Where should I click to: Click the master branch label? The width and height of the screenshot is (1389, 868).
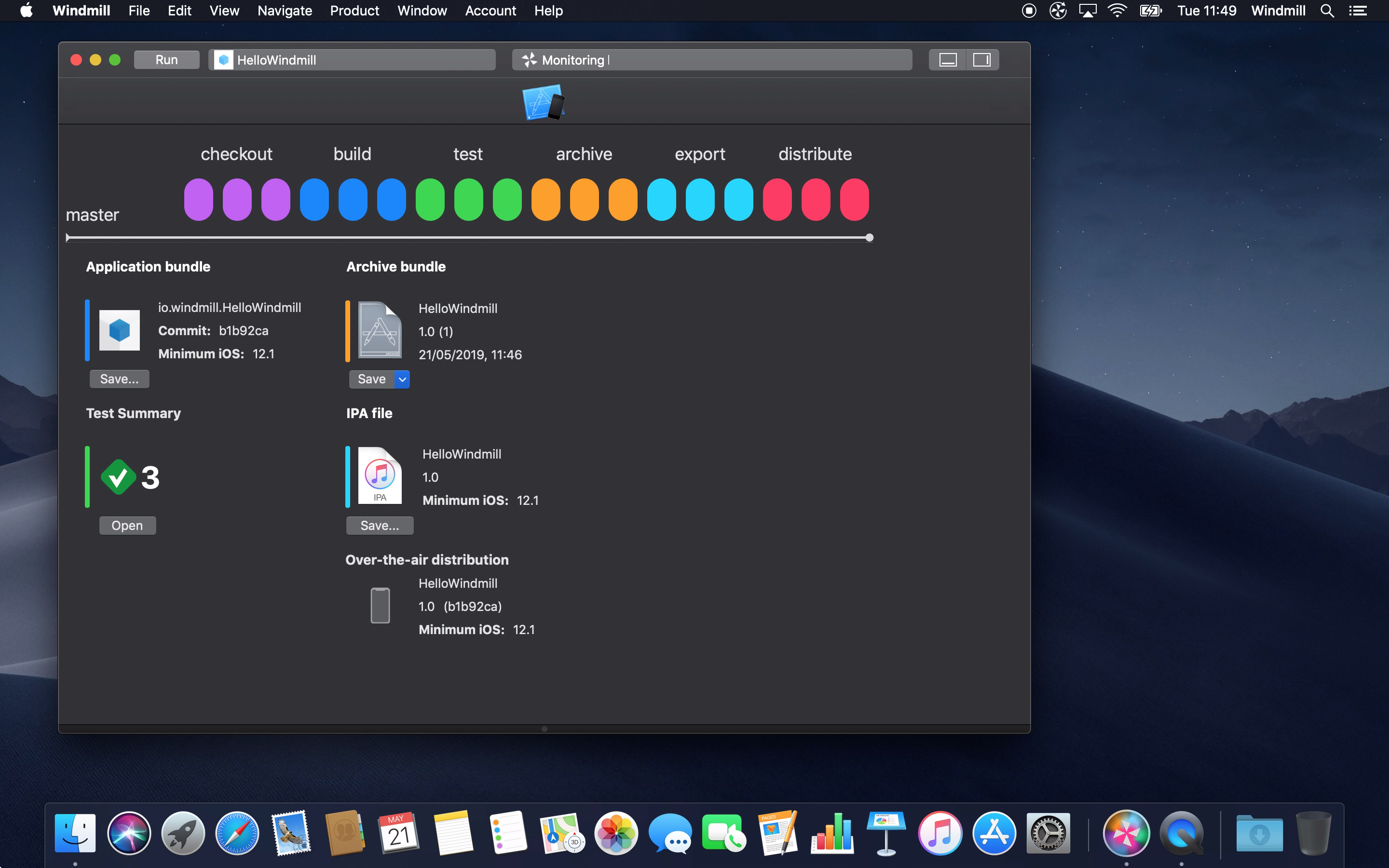[x=93, y=215]
